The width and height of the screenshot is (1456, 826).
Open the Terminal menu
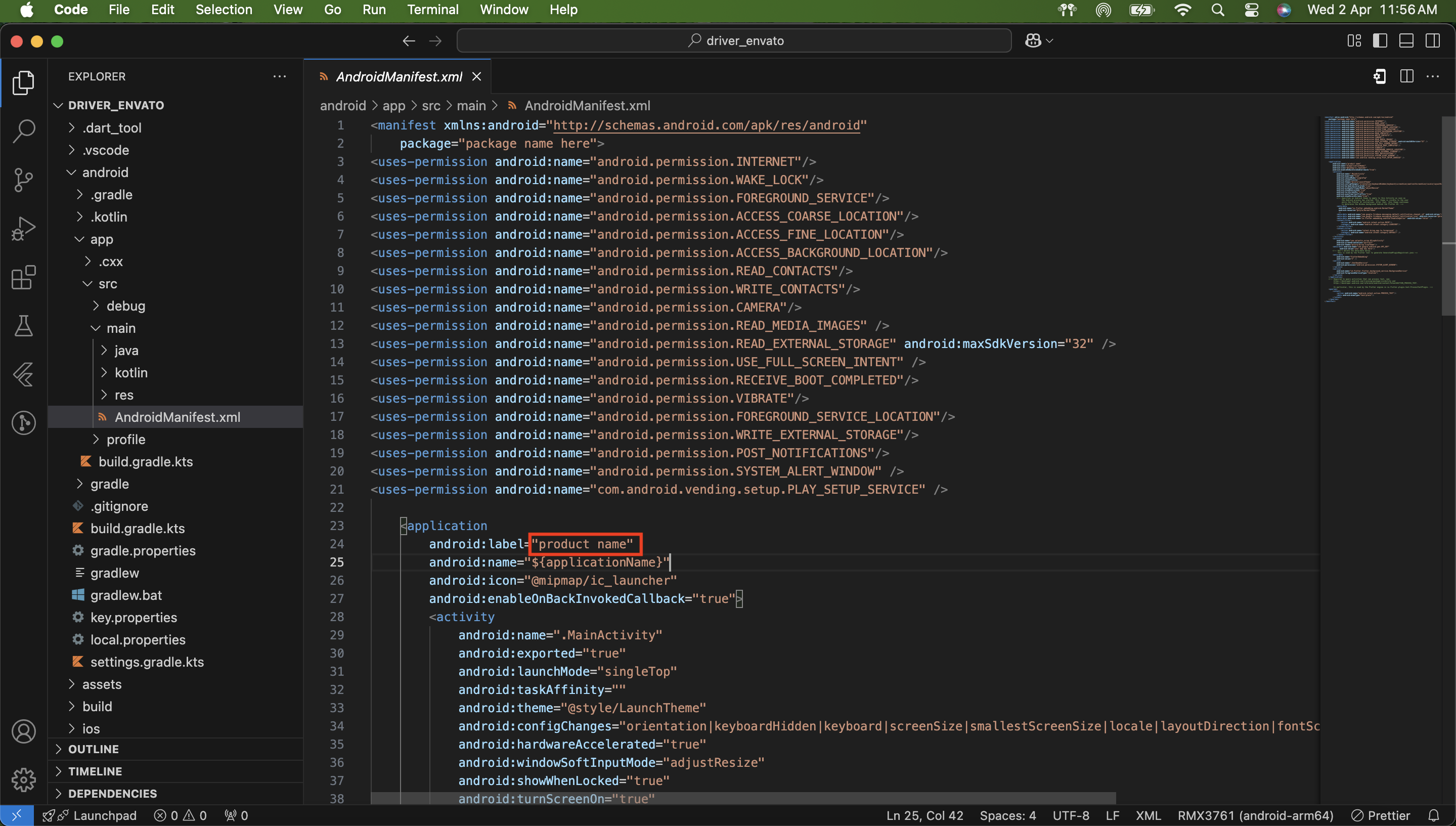(x=432, y=10)
